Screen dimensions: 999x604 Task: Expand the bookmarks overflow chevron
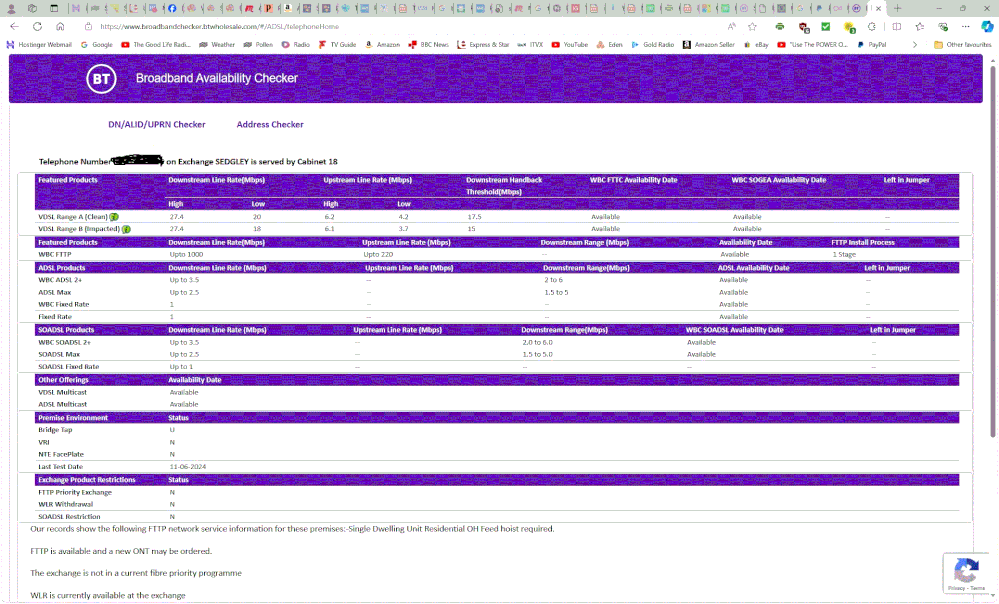coord(914,45)
